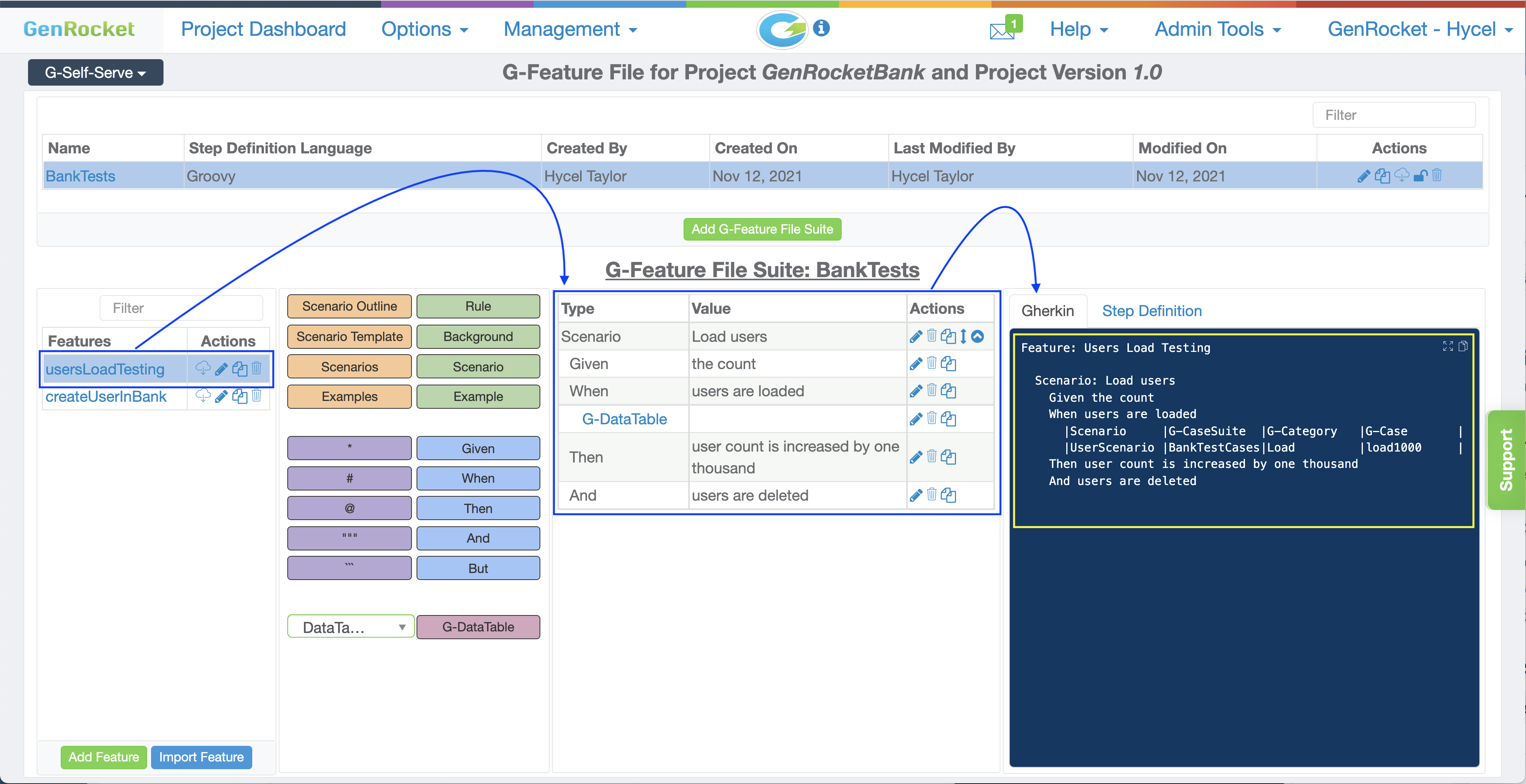The image size is (1526, 784).
Task: Copy Gherkin text to clipboard icon
Action: [1463, 346]
